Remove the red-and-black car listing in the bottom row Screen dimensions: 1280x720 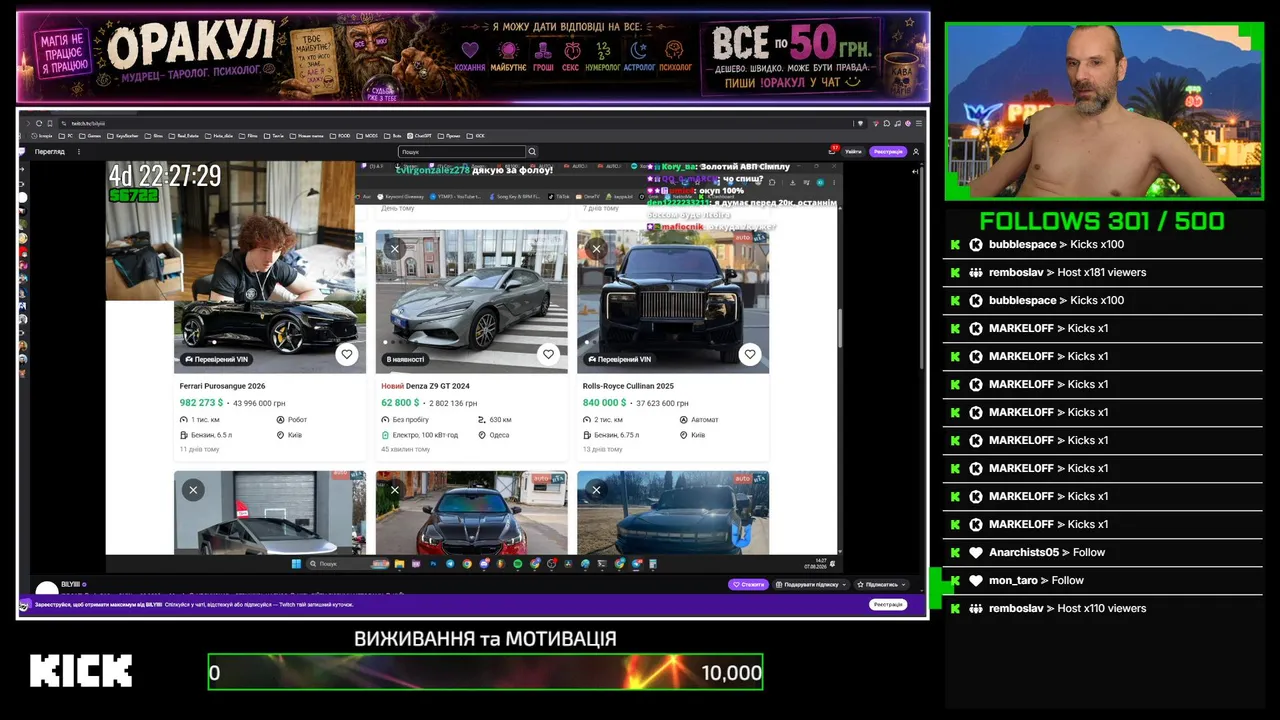coord(395,489)
